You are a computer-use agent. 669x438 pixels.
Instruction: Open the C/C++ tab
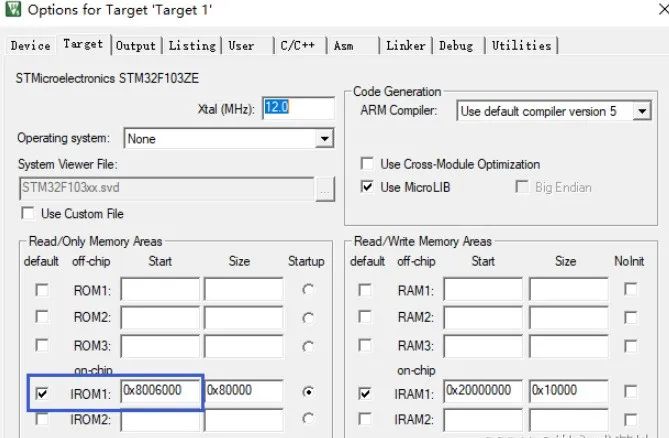[x=297, y=45]
